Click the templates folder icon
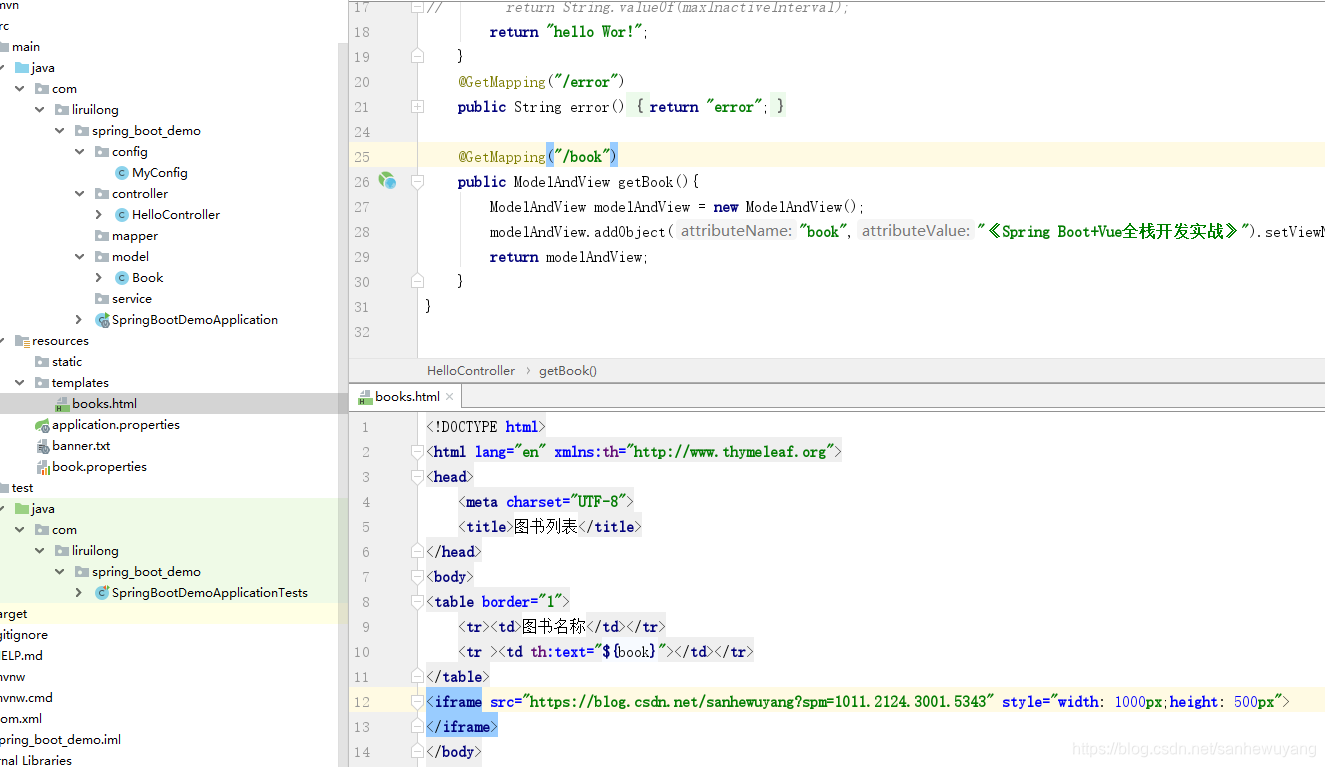The height and width of the screenshot is (767, 1325). [x=42, y=383]
